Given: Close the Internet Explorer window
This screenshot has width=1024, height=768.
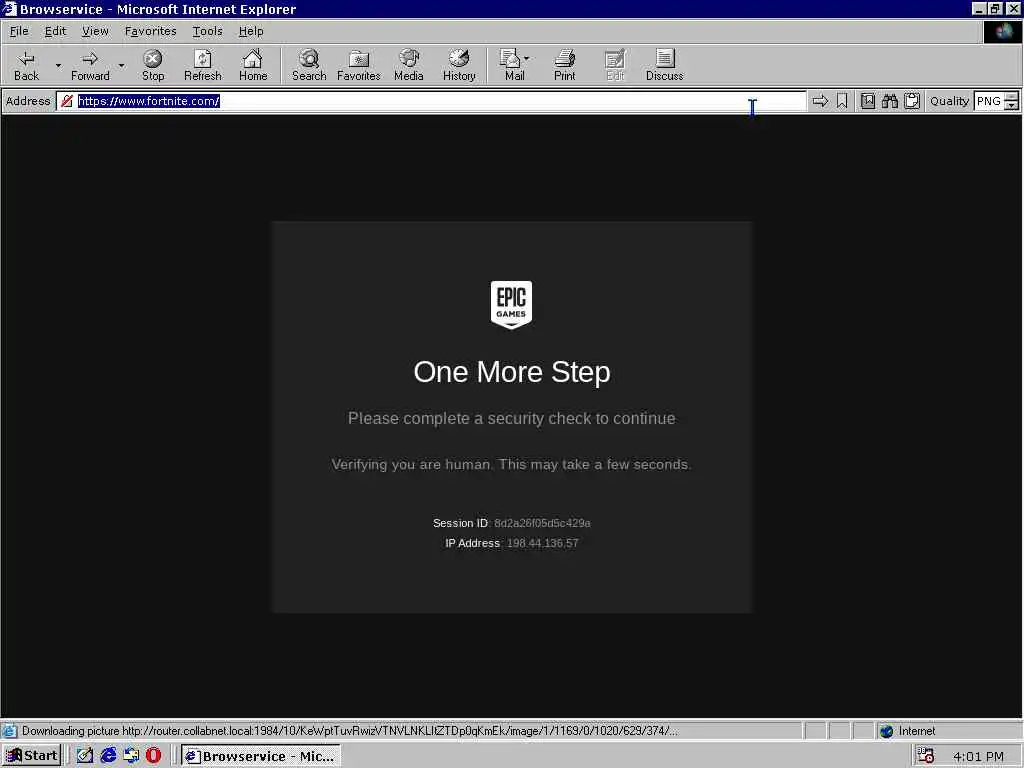Looking at the screenshot, I should pyautogui.click(x=1013, y=8).
